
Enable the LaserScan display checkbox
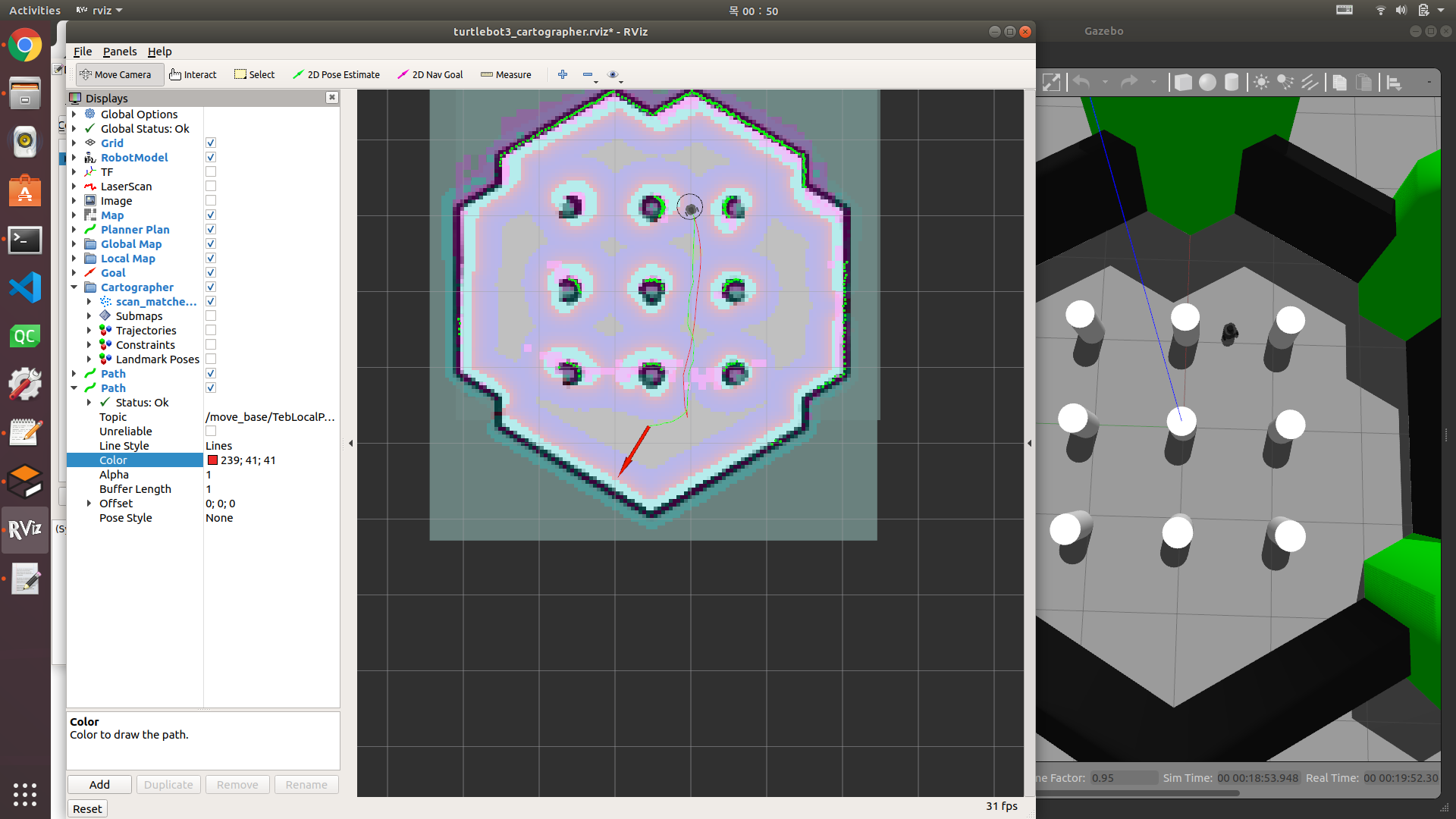[211, 186]
